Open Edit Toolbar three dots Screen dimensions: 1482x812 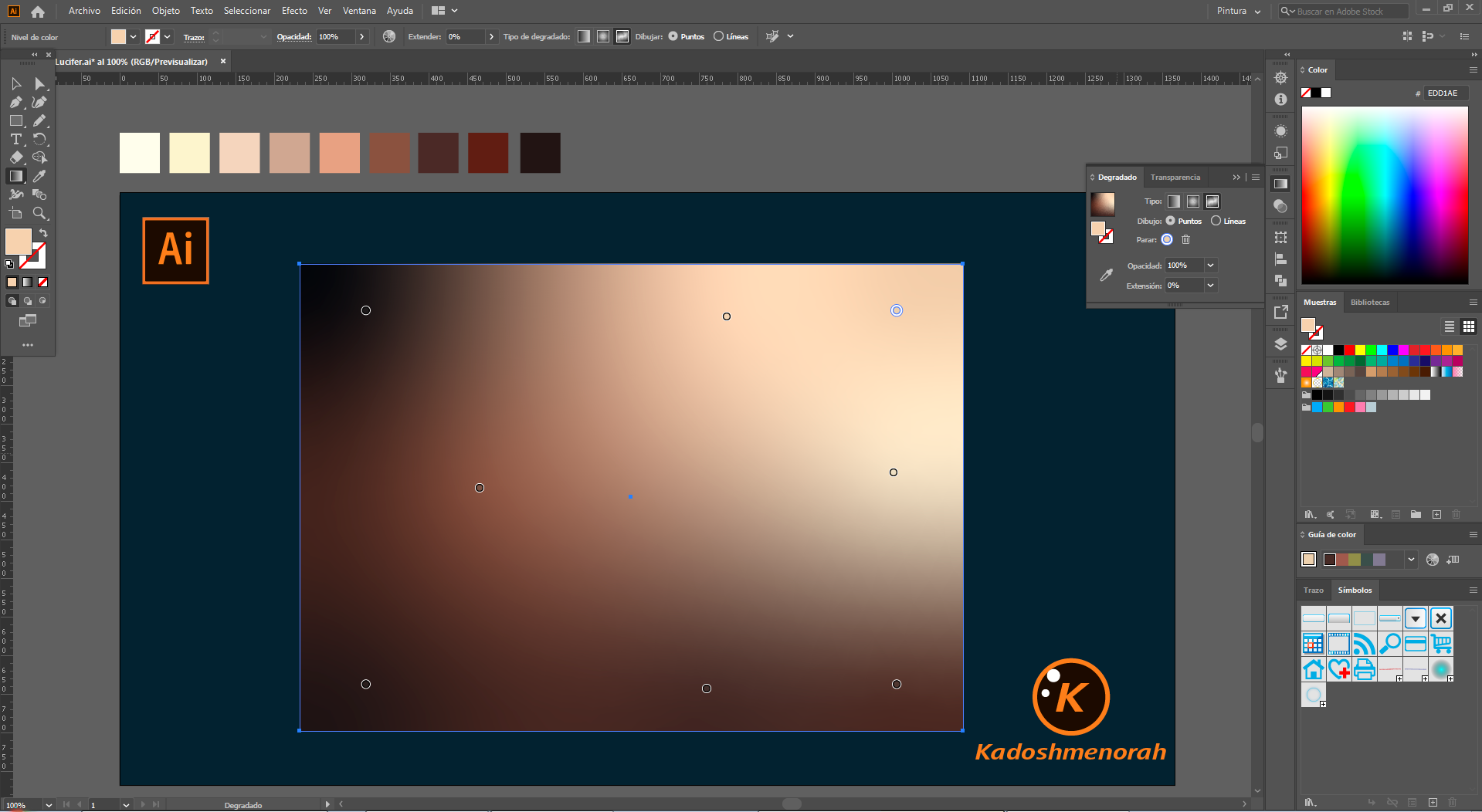[x=28, y=345]
